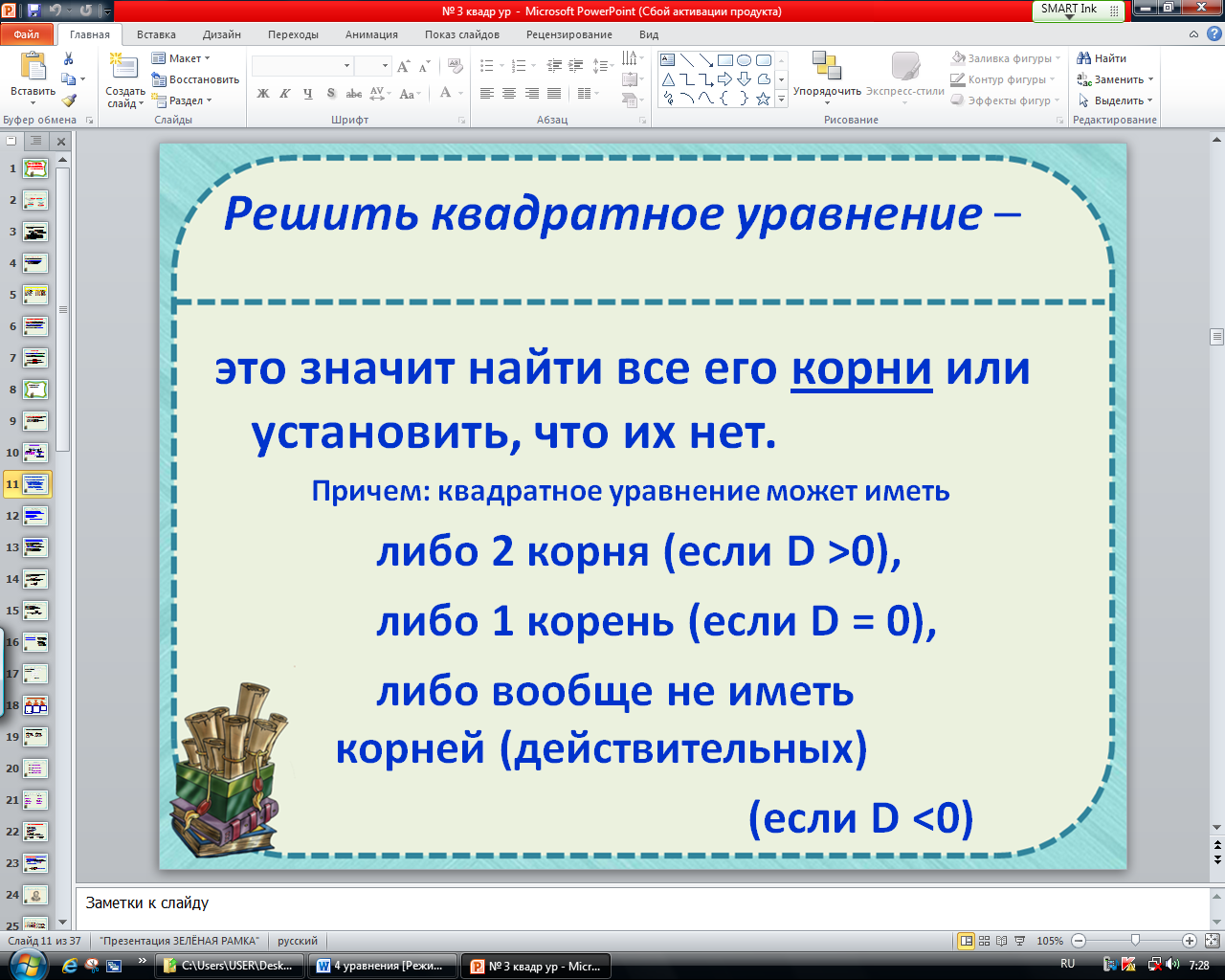This screenshot has height=980, width=1225.
Task: Click the zoom slider handle
Action: pos(1135,941)
